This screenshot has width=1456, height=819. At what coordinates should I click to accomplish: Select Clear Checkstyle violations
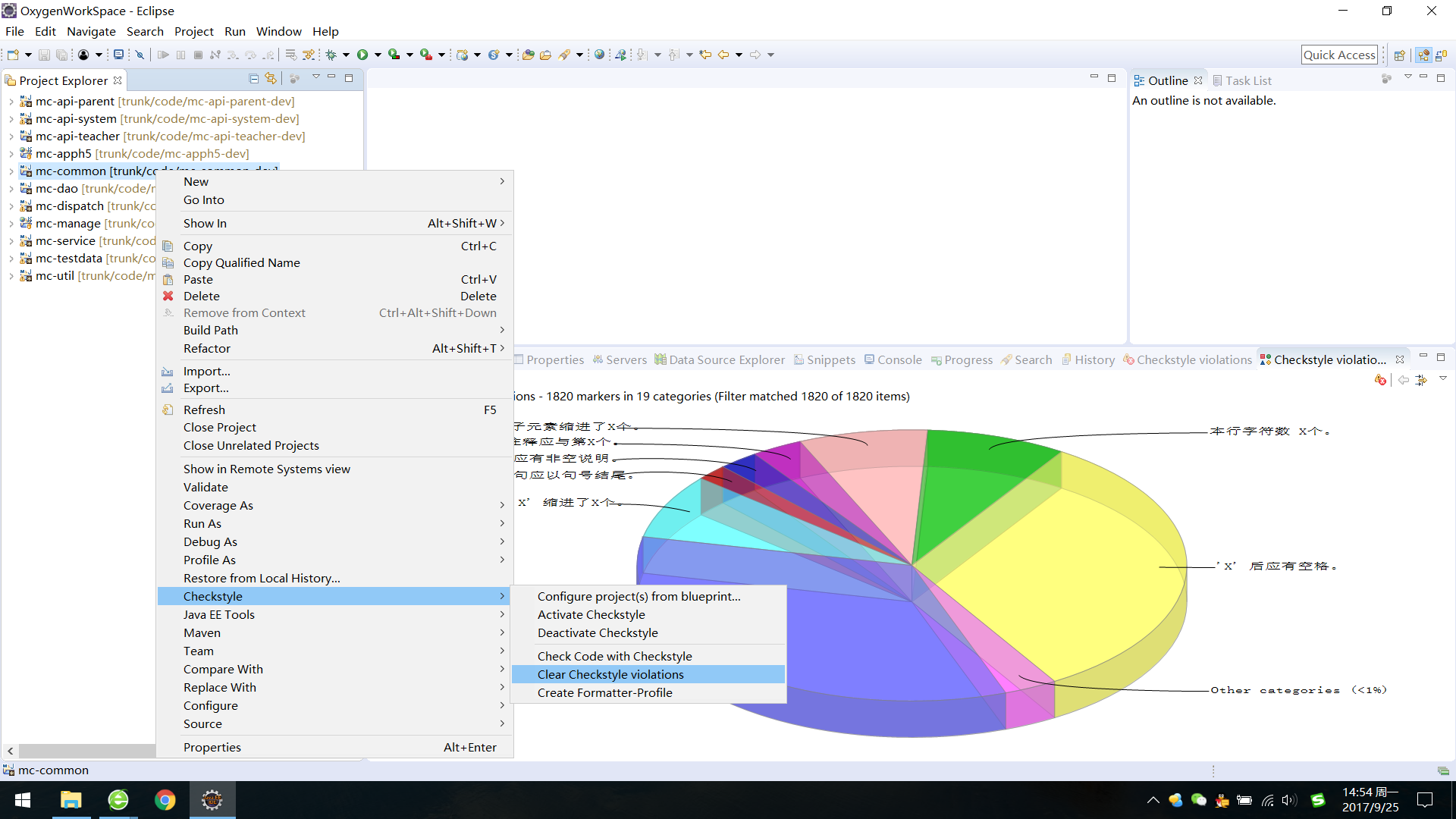click(648, 674)
